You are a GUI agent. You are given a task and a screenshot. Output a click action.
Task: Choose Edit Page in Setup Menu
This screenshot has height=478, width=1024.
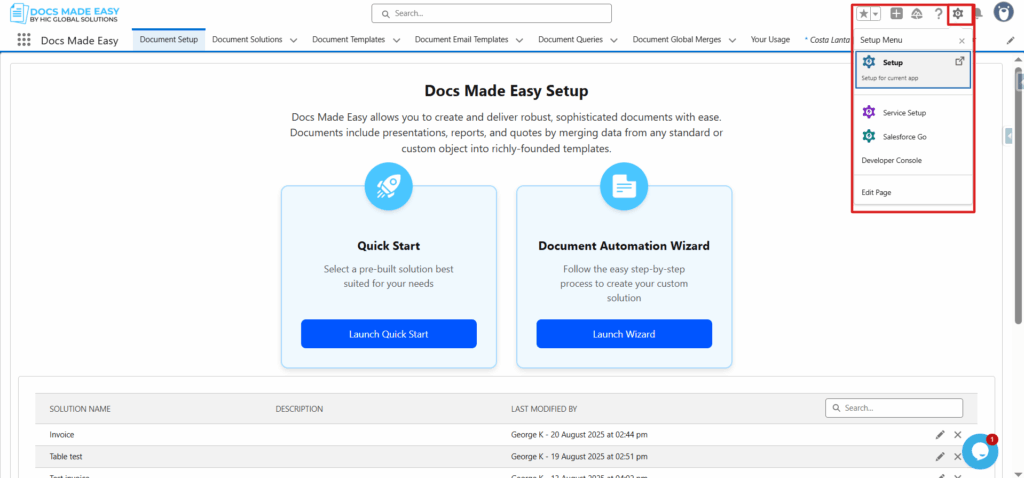[876, 193]
